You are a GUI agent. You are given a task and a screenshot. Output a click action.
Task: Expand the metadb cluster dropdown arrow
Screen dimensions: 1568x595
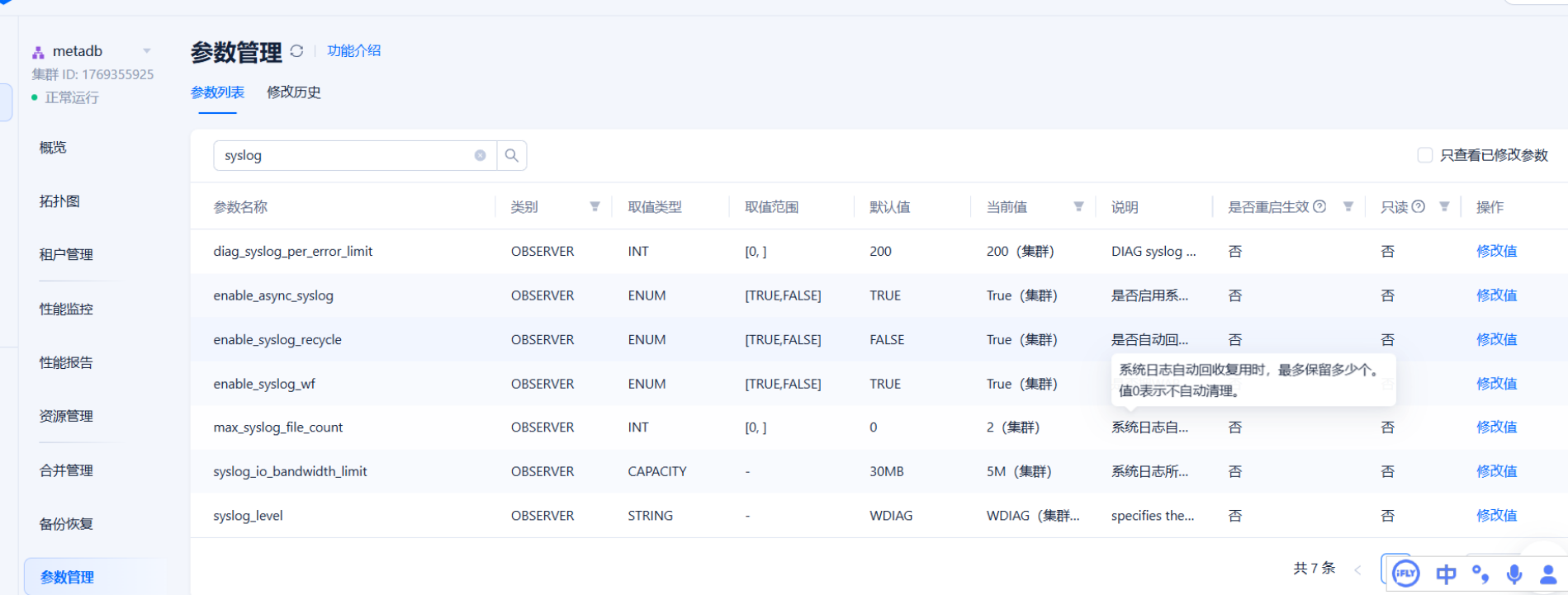click(147, 51)
